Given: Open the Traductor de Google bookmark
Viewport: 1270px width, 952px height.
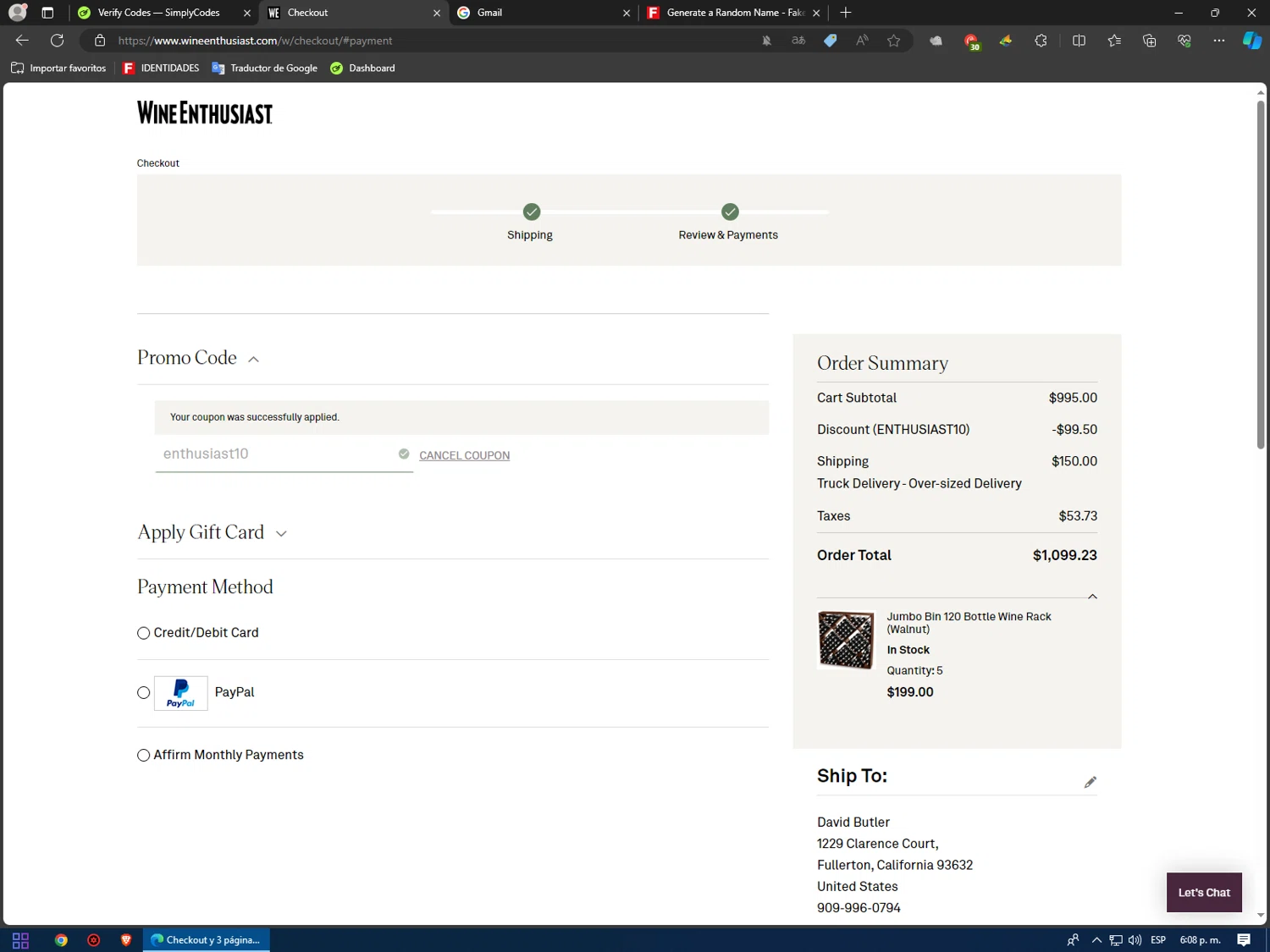Looking at the screenshot, I should tap(265, 69).
